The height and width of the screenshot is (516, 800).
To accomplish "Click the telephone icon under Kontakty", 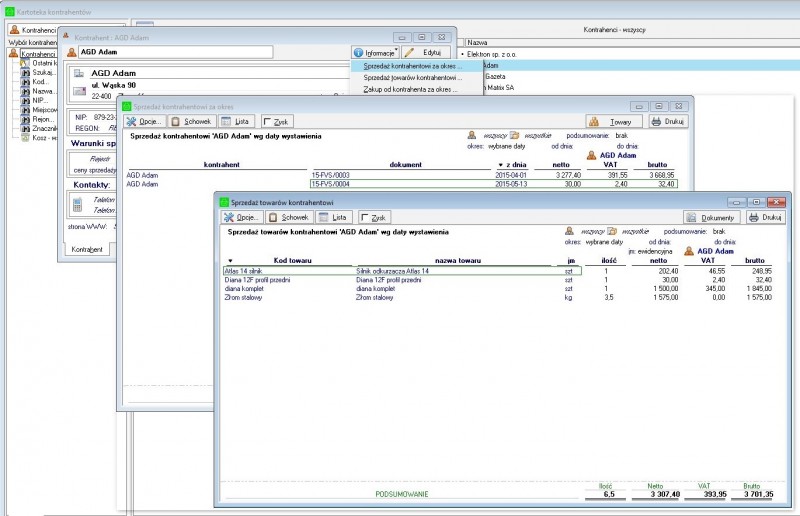I will [77, 204].
